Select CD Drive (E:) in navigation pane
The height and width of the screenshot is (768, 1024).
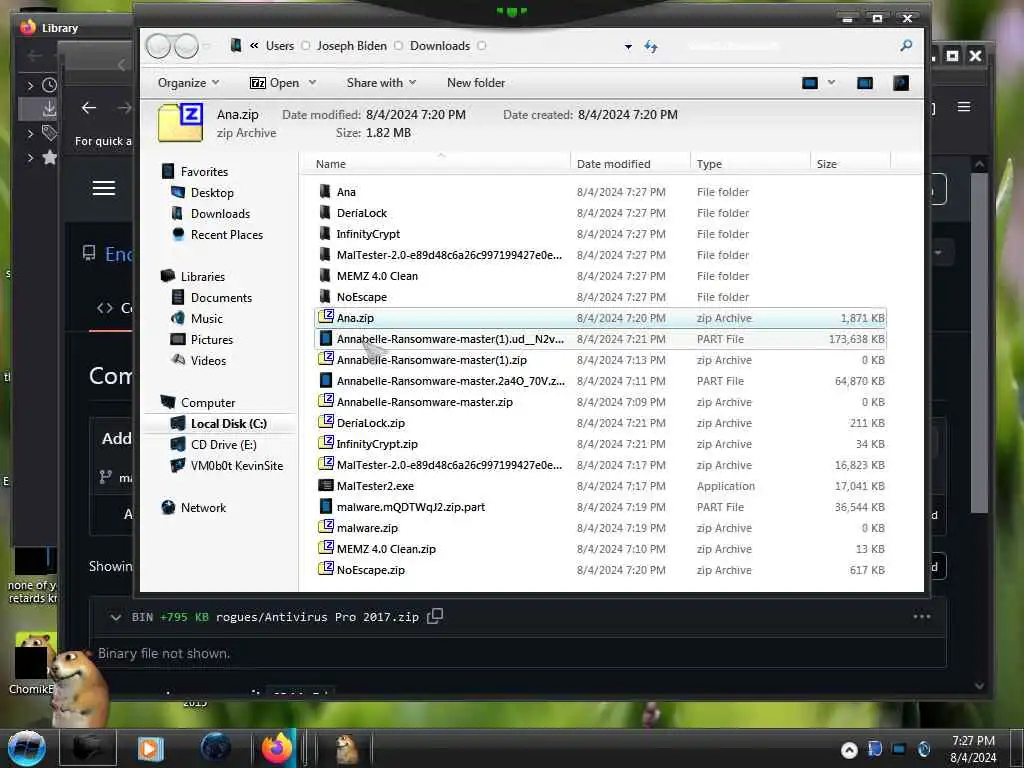coord(223,445)
